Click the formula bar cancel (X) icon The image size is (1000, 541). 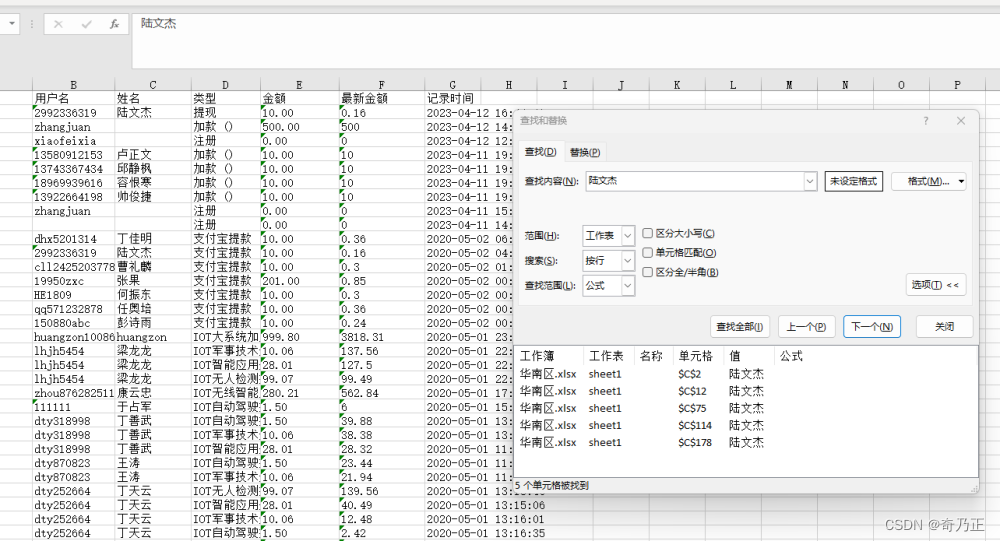click(59, 24)
